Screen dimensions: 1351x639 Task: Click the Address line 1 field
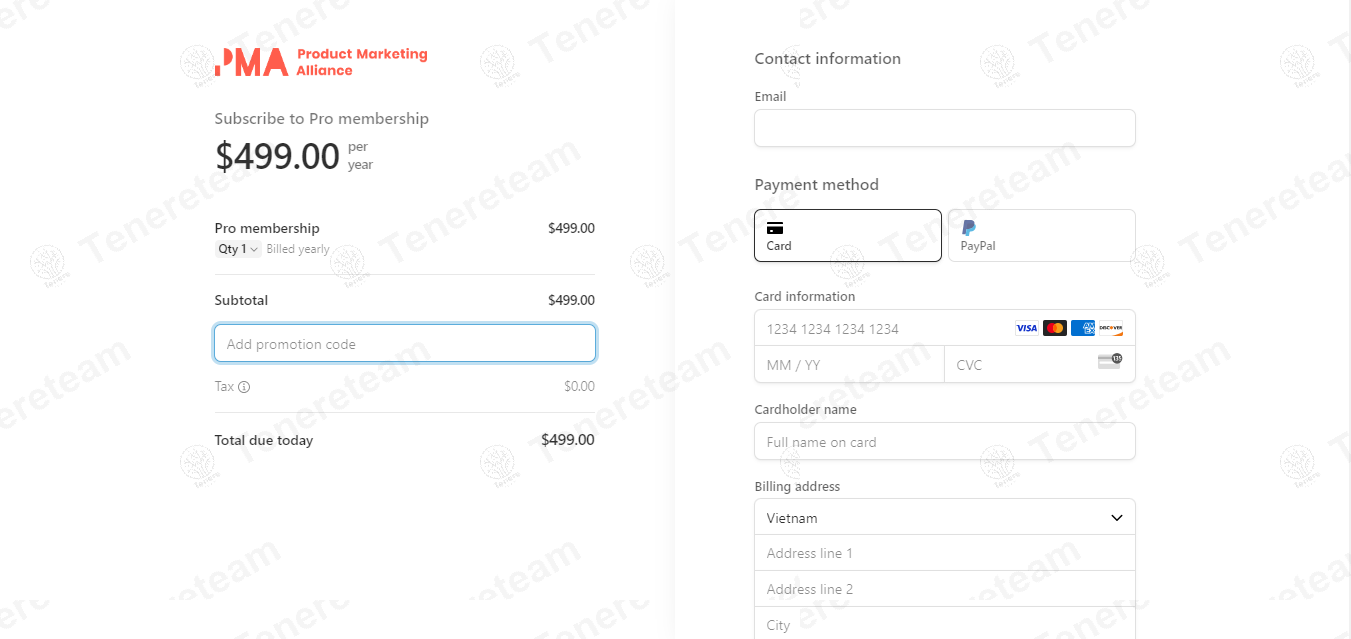coord(944,553)
